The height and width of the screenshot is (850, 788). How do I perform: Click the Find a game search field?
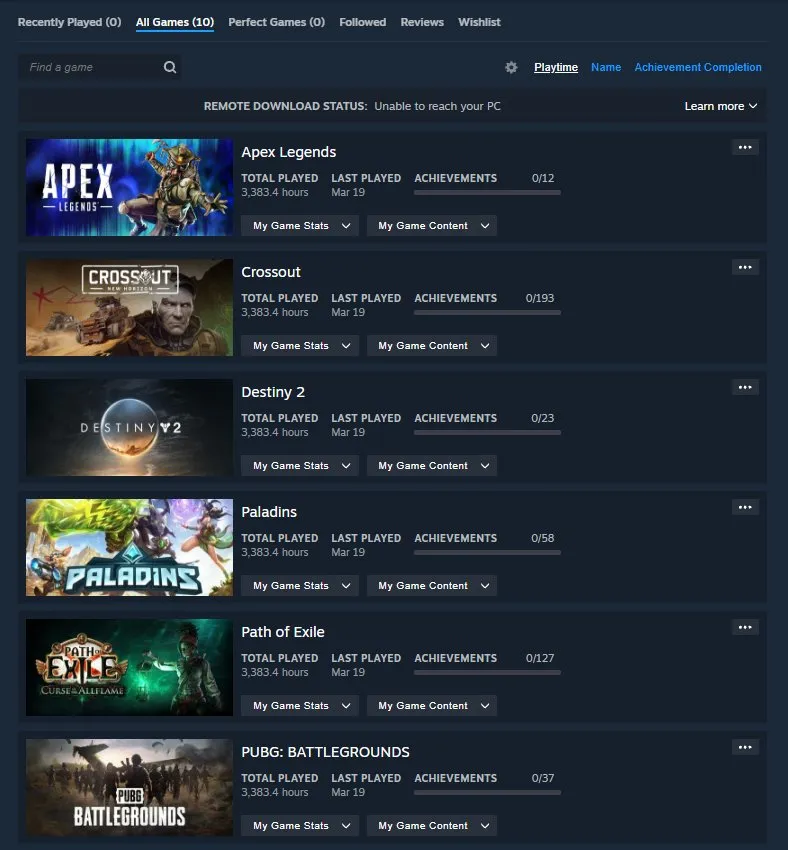[x=100, y=67]
